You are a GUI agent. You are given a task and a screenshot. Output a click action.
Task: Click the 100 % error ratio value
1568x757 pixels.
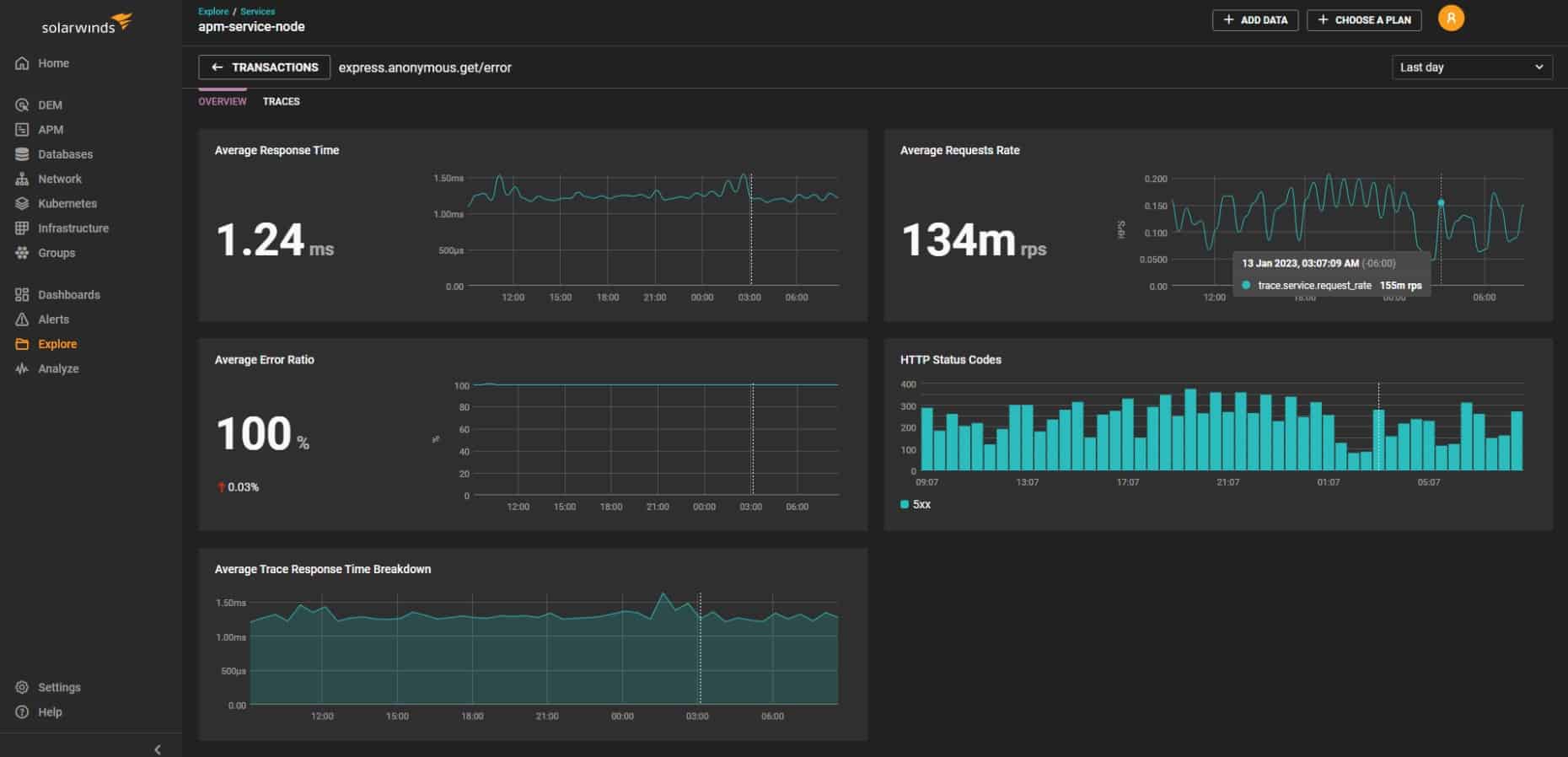click(263, 433)
